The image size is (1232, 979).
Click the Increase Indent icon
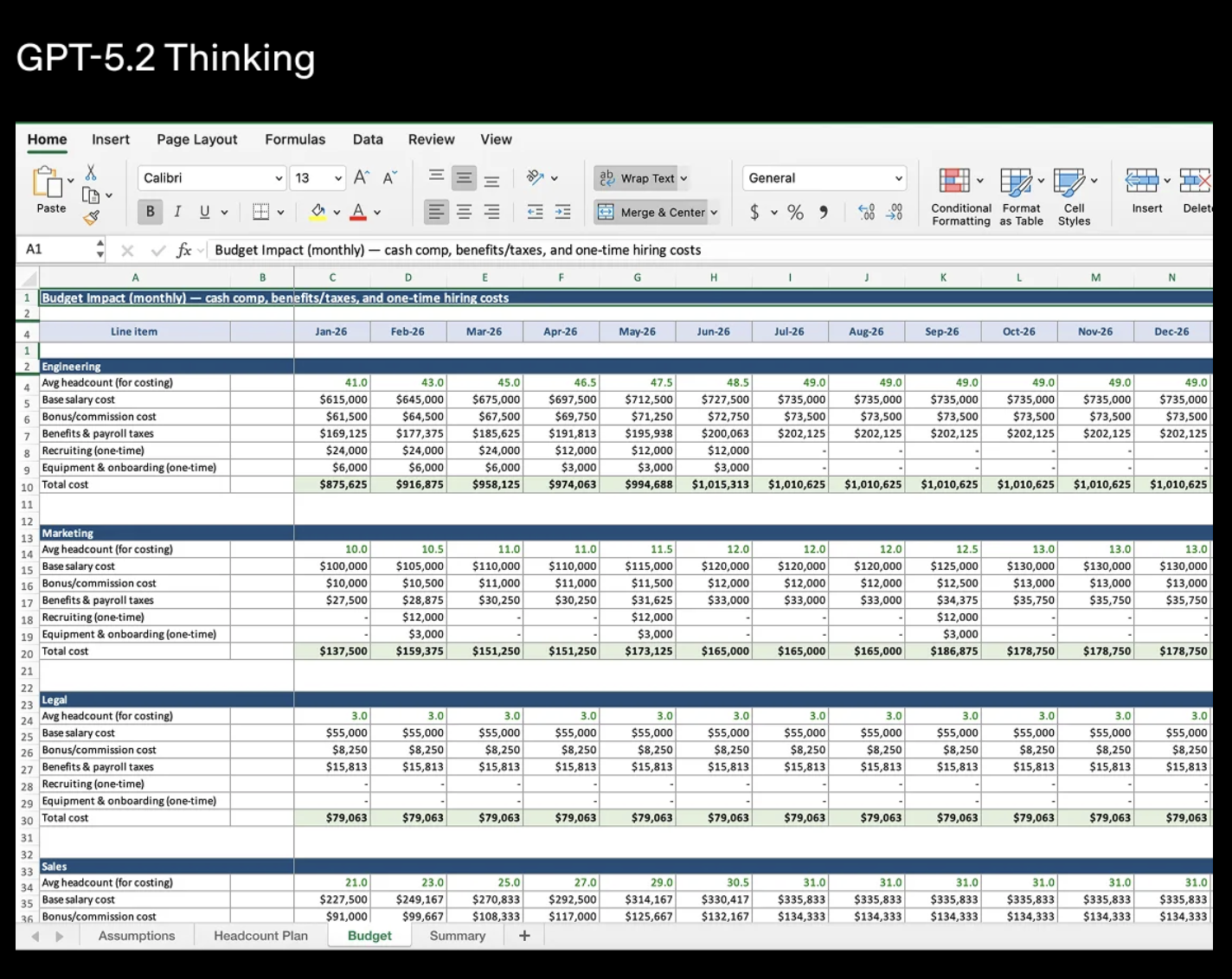pyautogui.click(x=562, y=212)
